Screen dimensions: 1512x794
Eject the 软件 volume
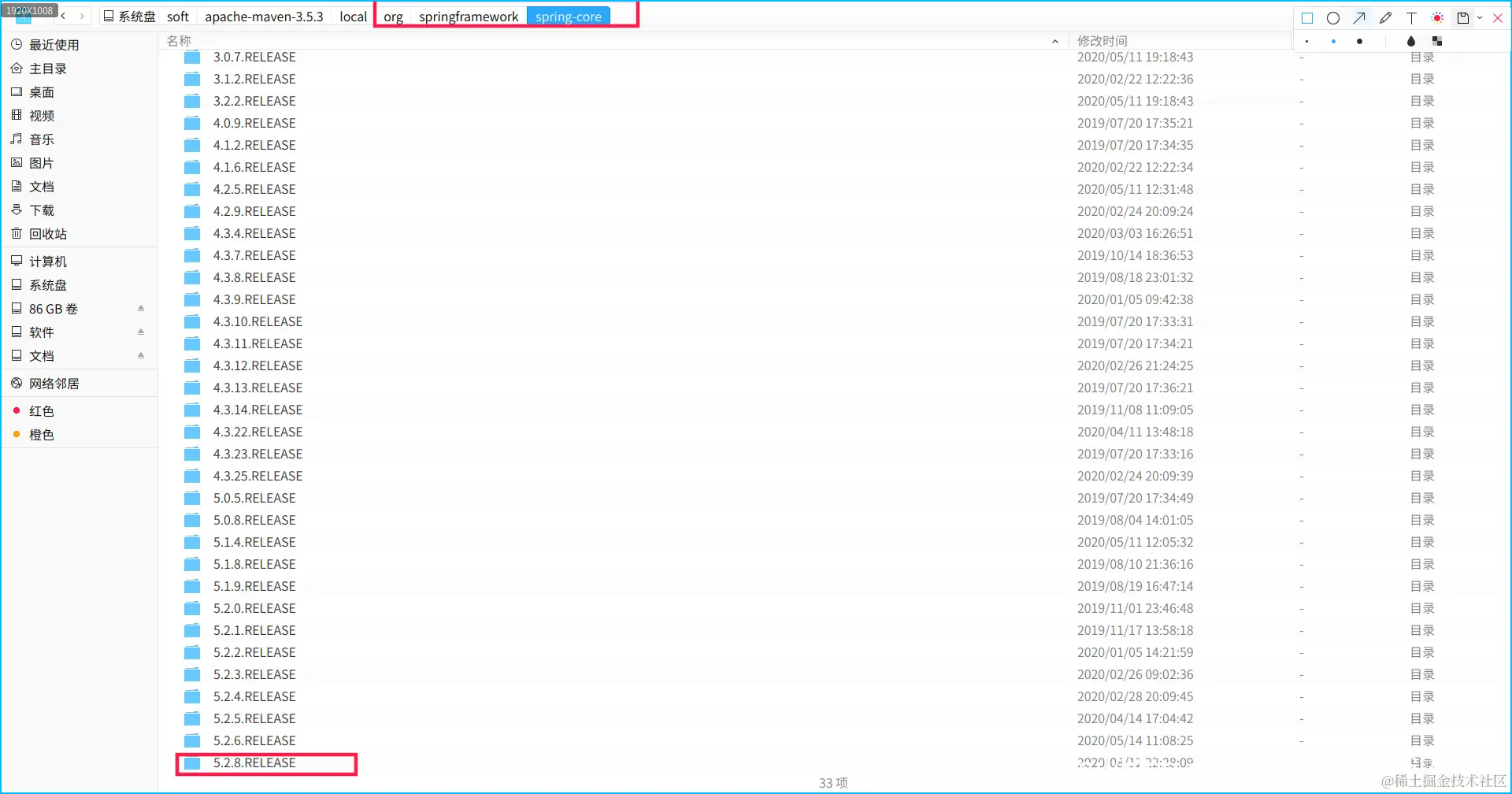141,332
